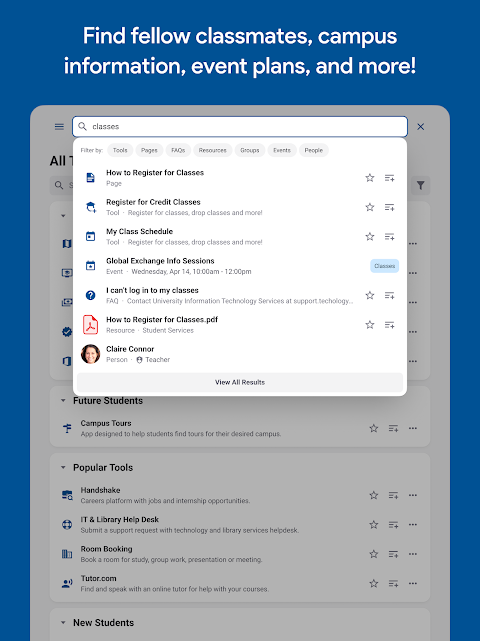Open the hamburger menu icon
Screen dimensions: 480x641
59,127
